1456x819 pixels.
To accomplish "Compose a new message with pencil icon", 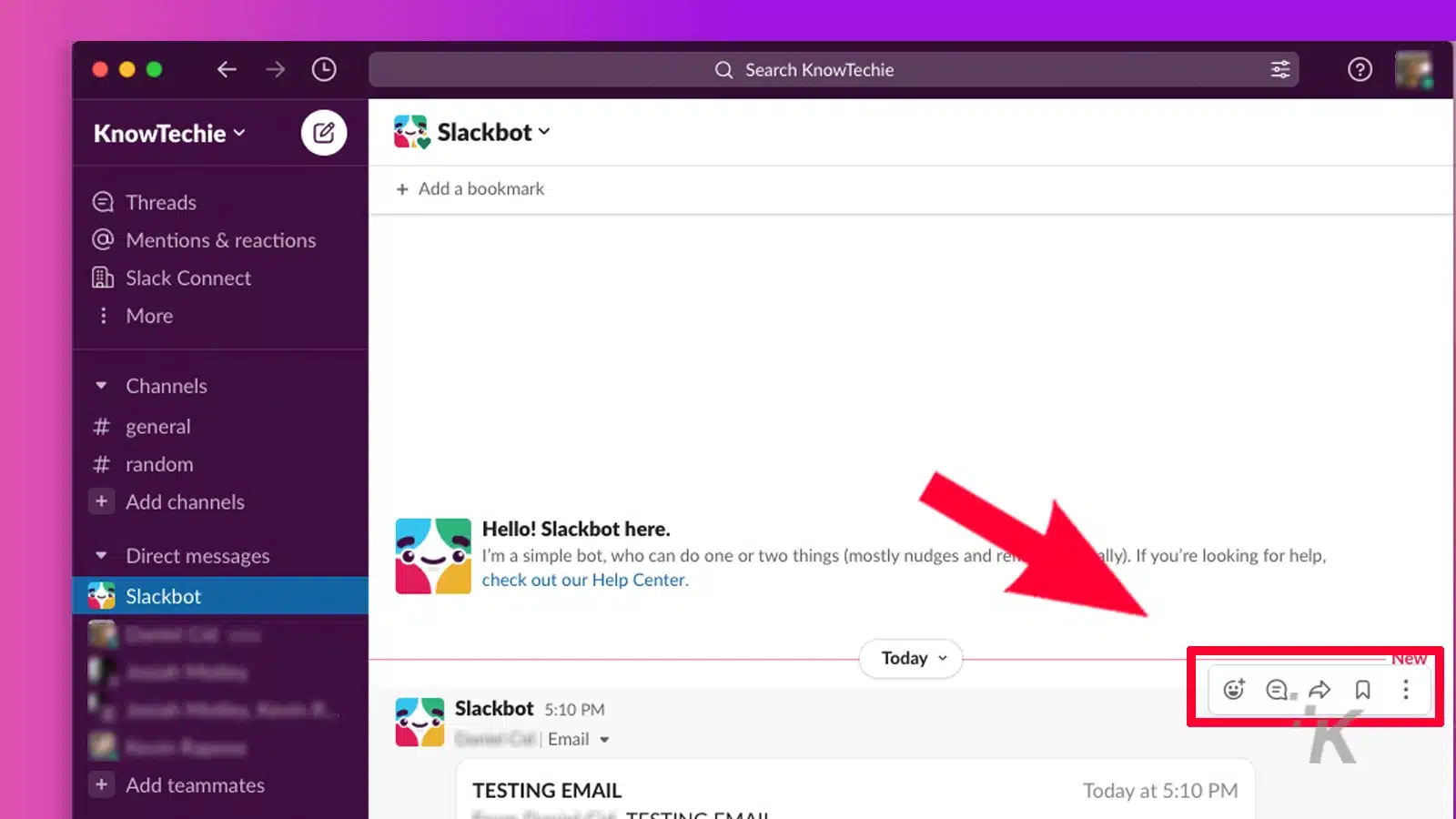I will click(324, 133).
